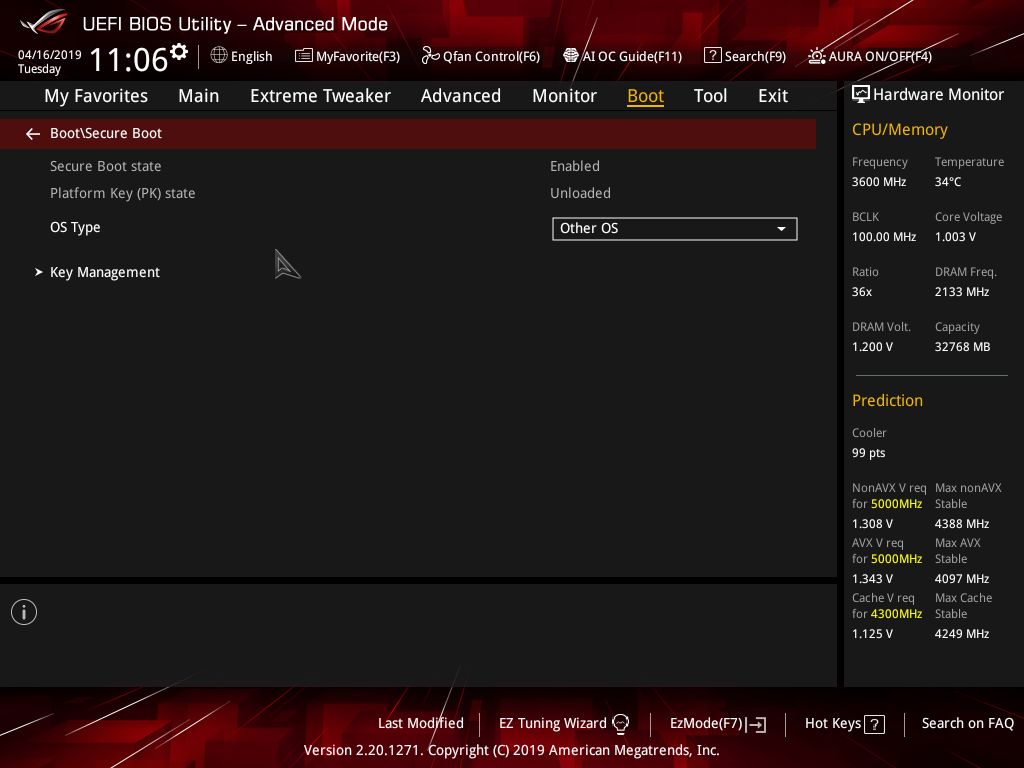Click the Unloaded status value
Viewport: 1024px width, 768px height.
tap(580, 193)
